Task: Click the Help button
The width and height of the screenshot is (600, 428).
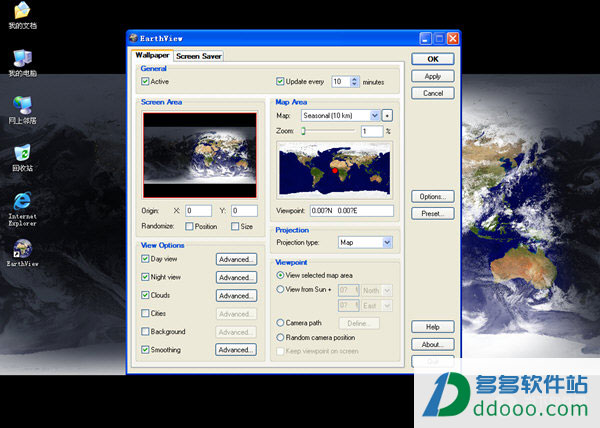Action: [x=433, y=327]
